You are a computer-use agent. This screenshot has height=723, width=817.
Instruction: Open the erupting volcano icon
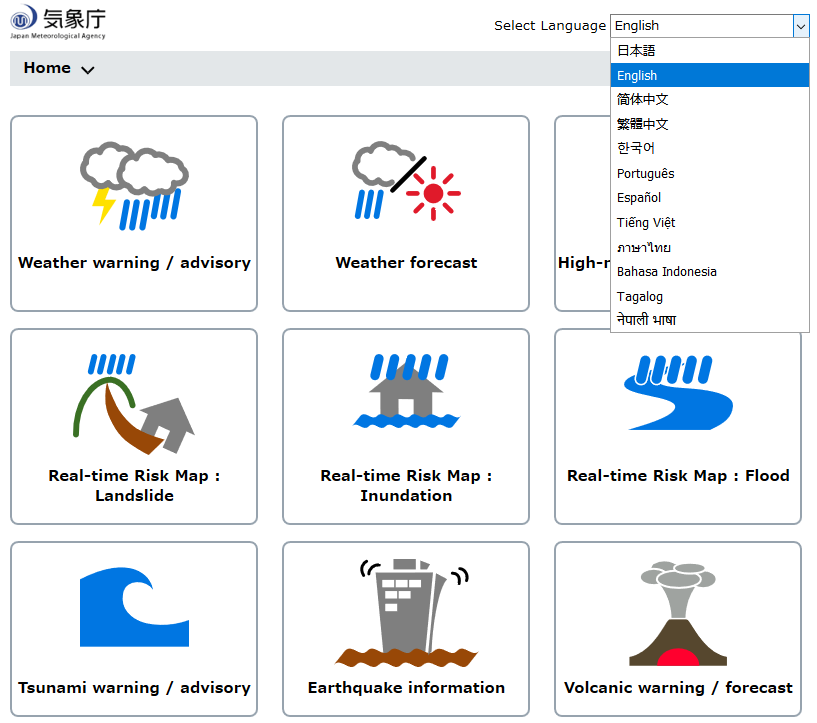click(678, 612)
